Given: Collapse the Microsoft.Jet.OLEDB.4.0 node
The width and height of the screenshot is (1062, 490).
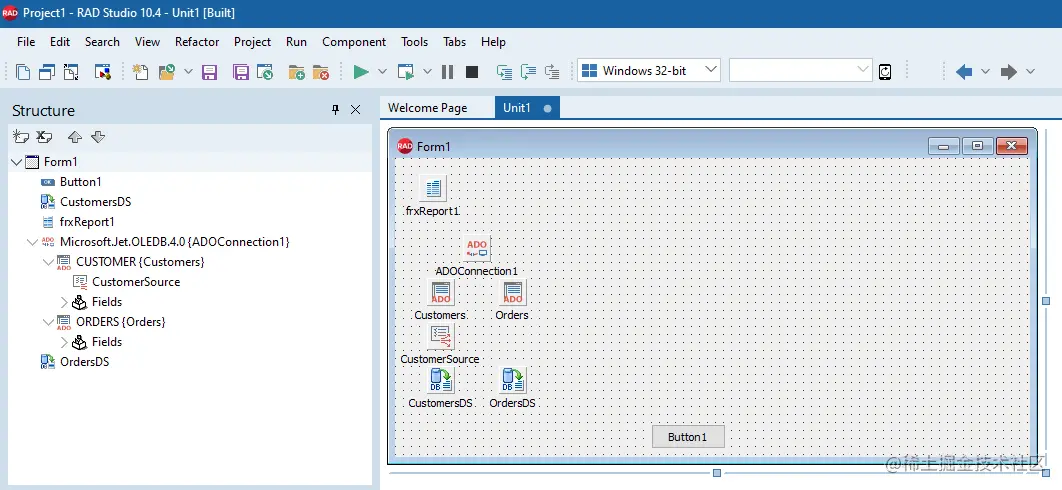Looking at the screenshot, I should [x=33, y=242].
